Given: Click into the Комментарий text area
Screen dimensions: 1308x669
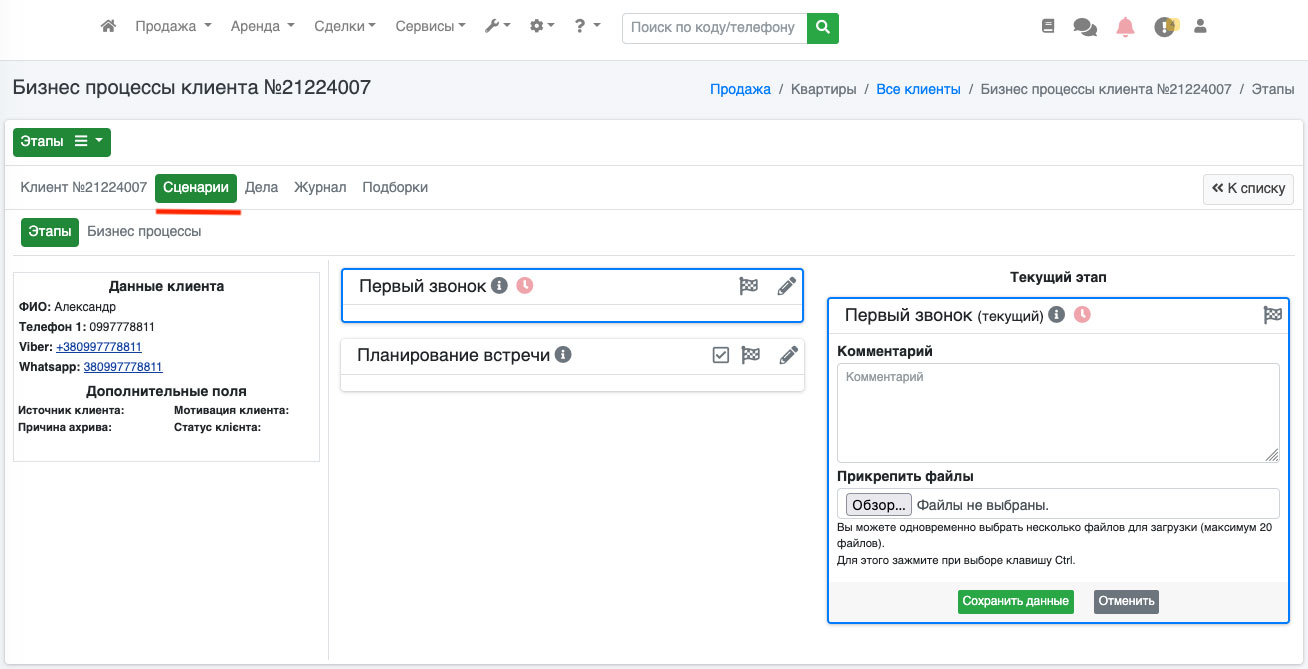Looking at the screenshot, I should [1057, 412].
